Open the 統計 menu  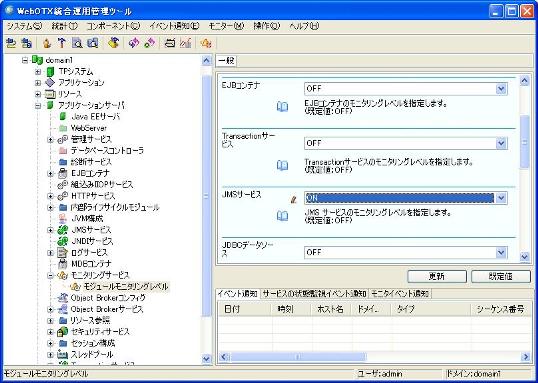[65, 26]
